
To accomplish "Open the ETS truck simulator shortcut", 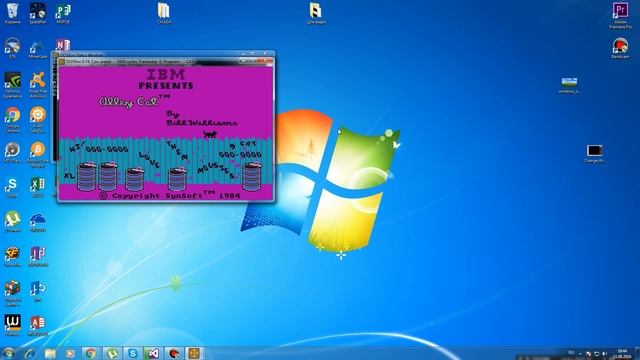I will [12, 47].
